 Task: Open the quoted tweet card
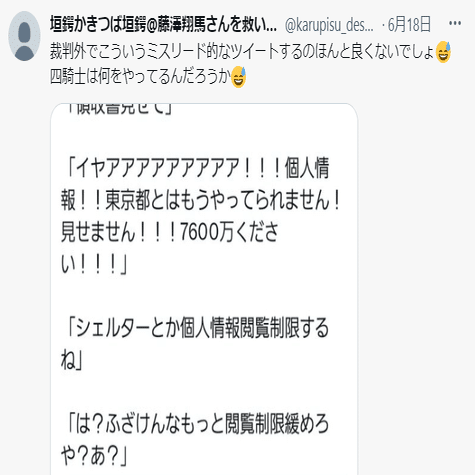[x=204, y=289]
